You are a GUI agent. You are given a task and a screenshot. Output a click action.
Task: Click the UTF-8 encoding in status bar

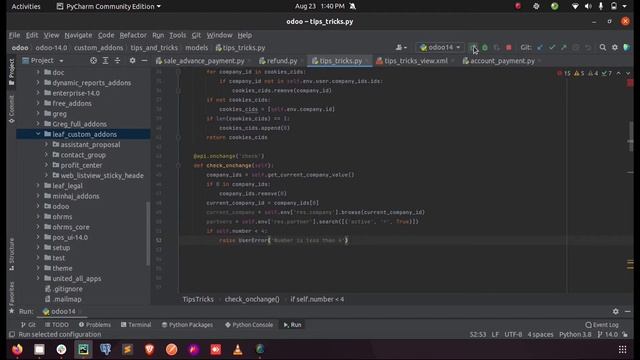coord(513,334)
